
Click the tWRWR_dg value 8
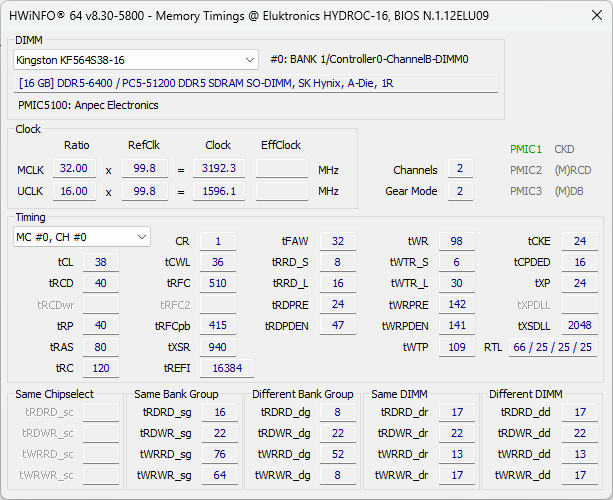[x=338, y=475]
